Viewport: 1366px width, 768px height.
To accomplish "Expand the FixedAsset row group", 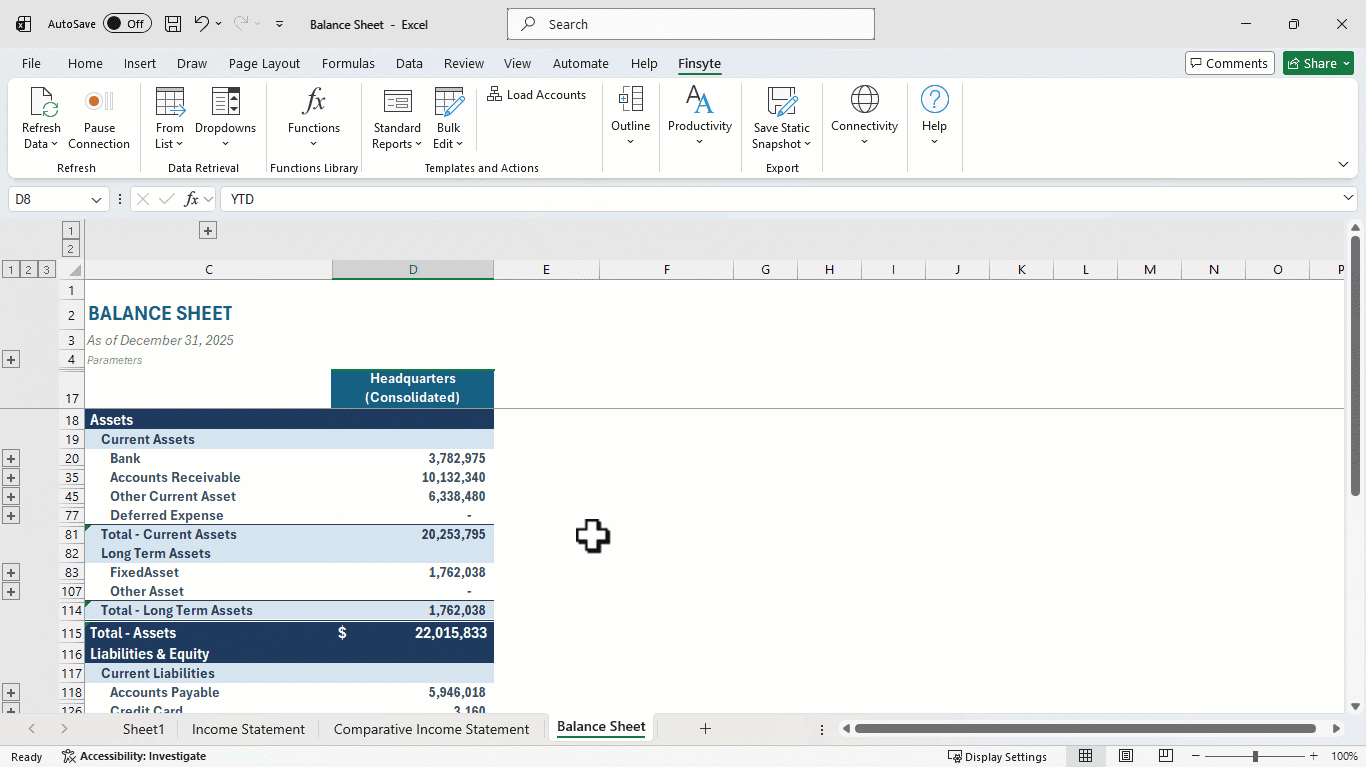I will pyautogui.click(x=11, y=572).
